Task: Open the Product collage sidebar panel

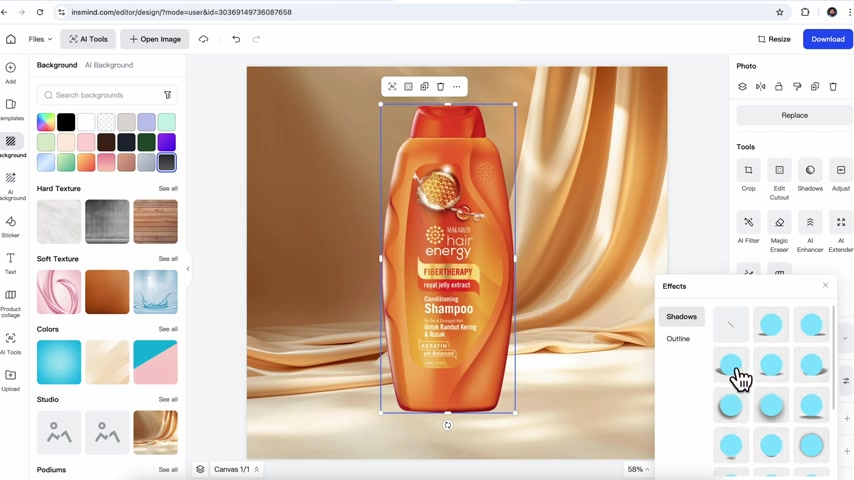Action: point(10,303)
